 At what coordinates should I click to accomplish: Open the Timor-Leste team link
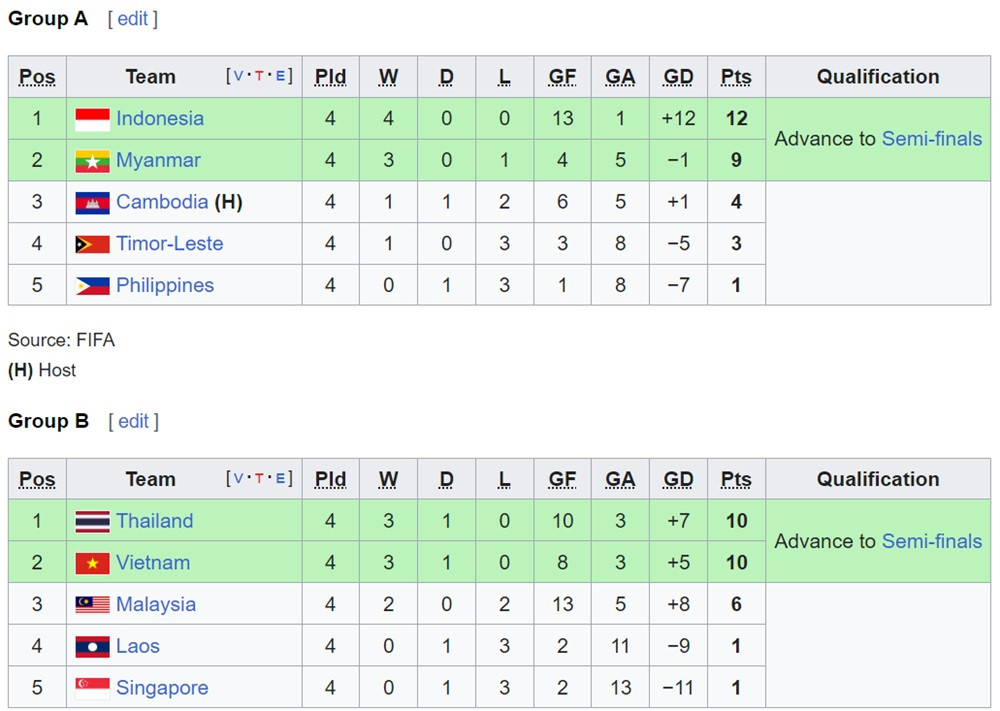pyautogui.click(x=169, y=244)
